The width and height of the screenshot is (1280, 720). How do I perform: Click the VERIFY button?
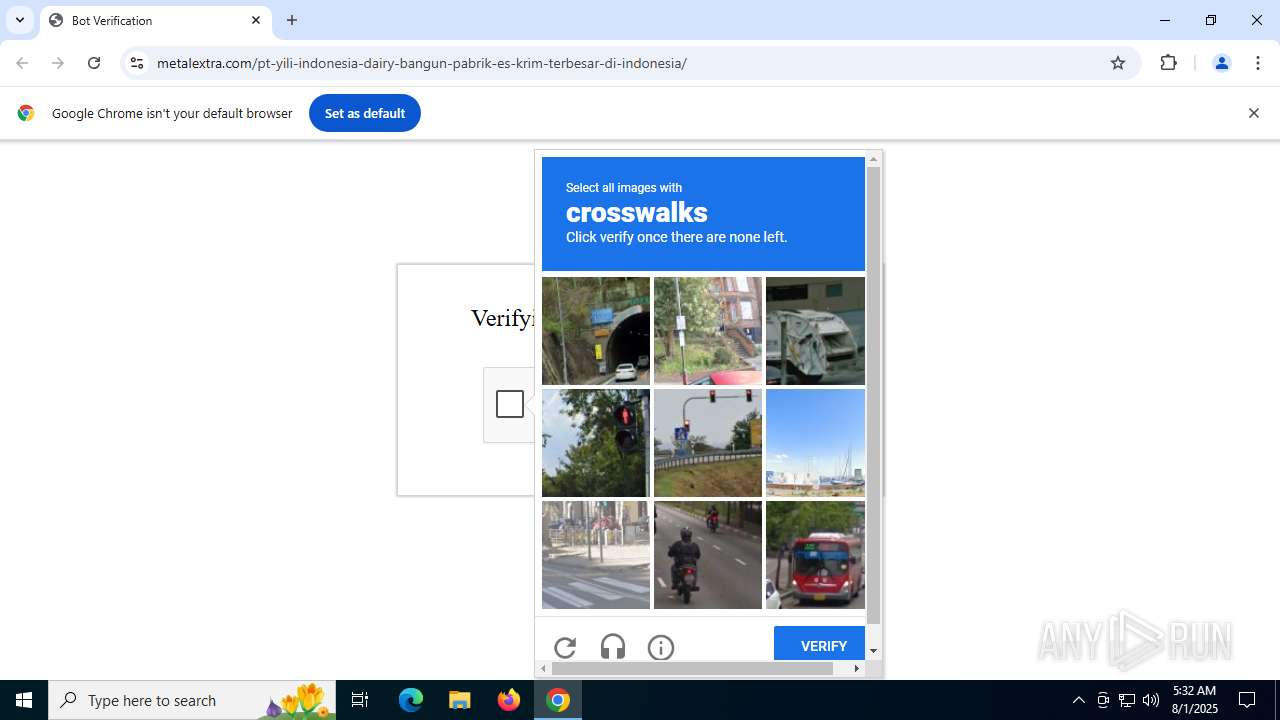pyautogui.click(x=819, y=644)
